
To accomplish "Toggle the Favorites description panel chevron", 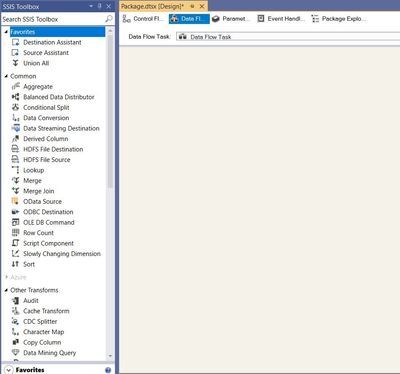I will 8,370.
